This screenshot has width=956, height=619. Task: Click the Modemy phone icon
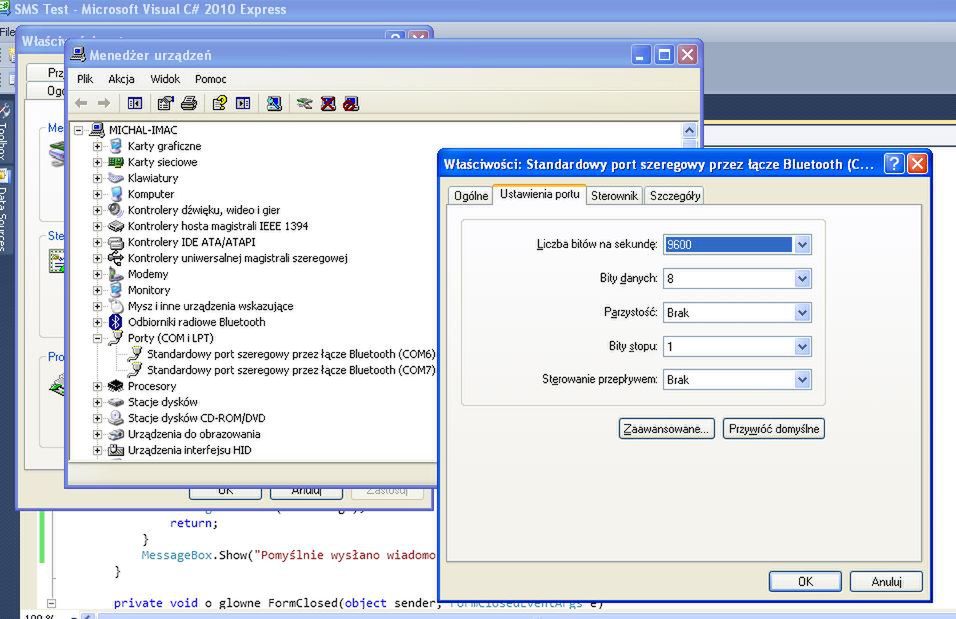pos(116,274)
